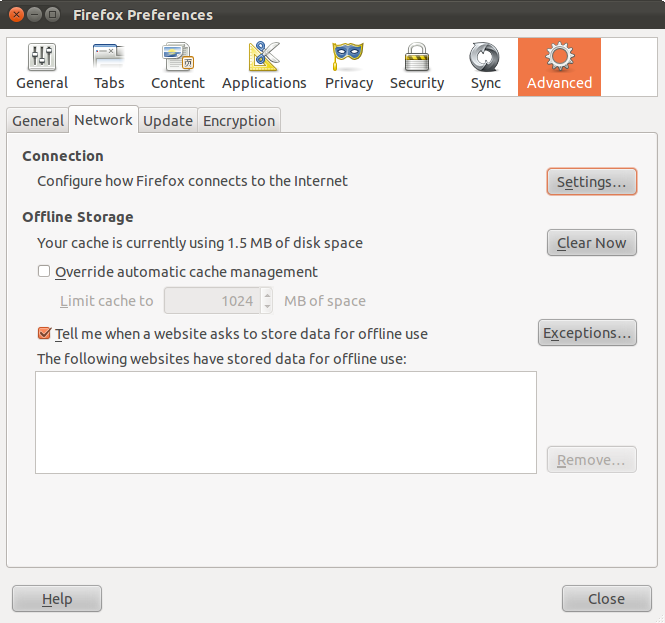Open the Security padlock icon pane
This screenshot has width=665, height=623.
pos(417,67)
